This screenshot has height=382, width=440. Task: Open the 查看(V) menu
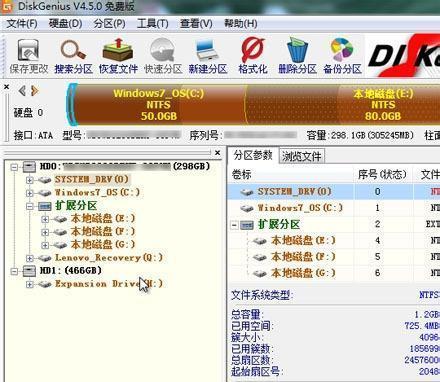(x=196, y=24)
